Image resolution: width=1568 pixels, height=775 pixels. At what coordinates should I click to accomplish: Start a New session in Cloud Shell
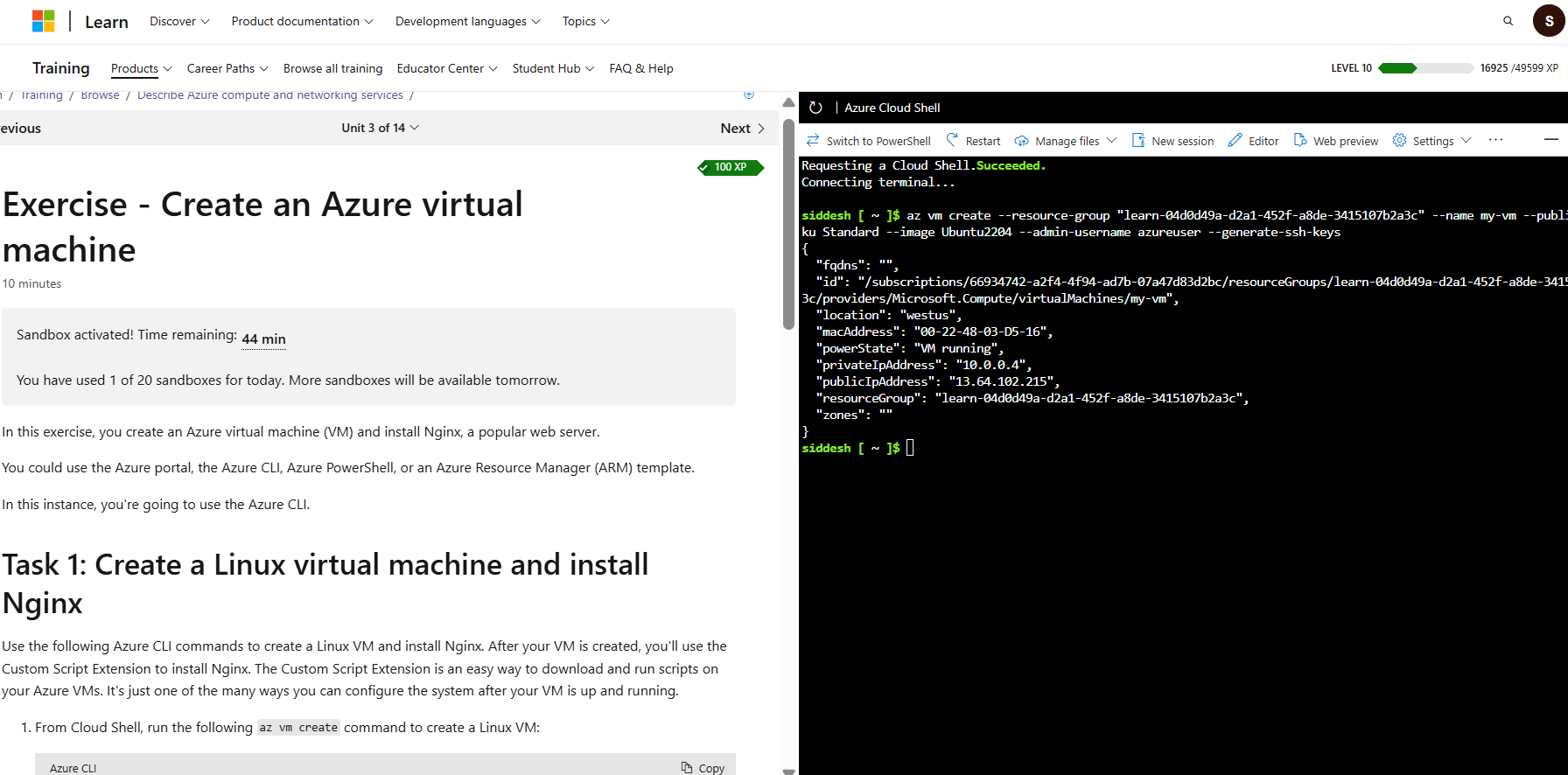point(1172,141)
